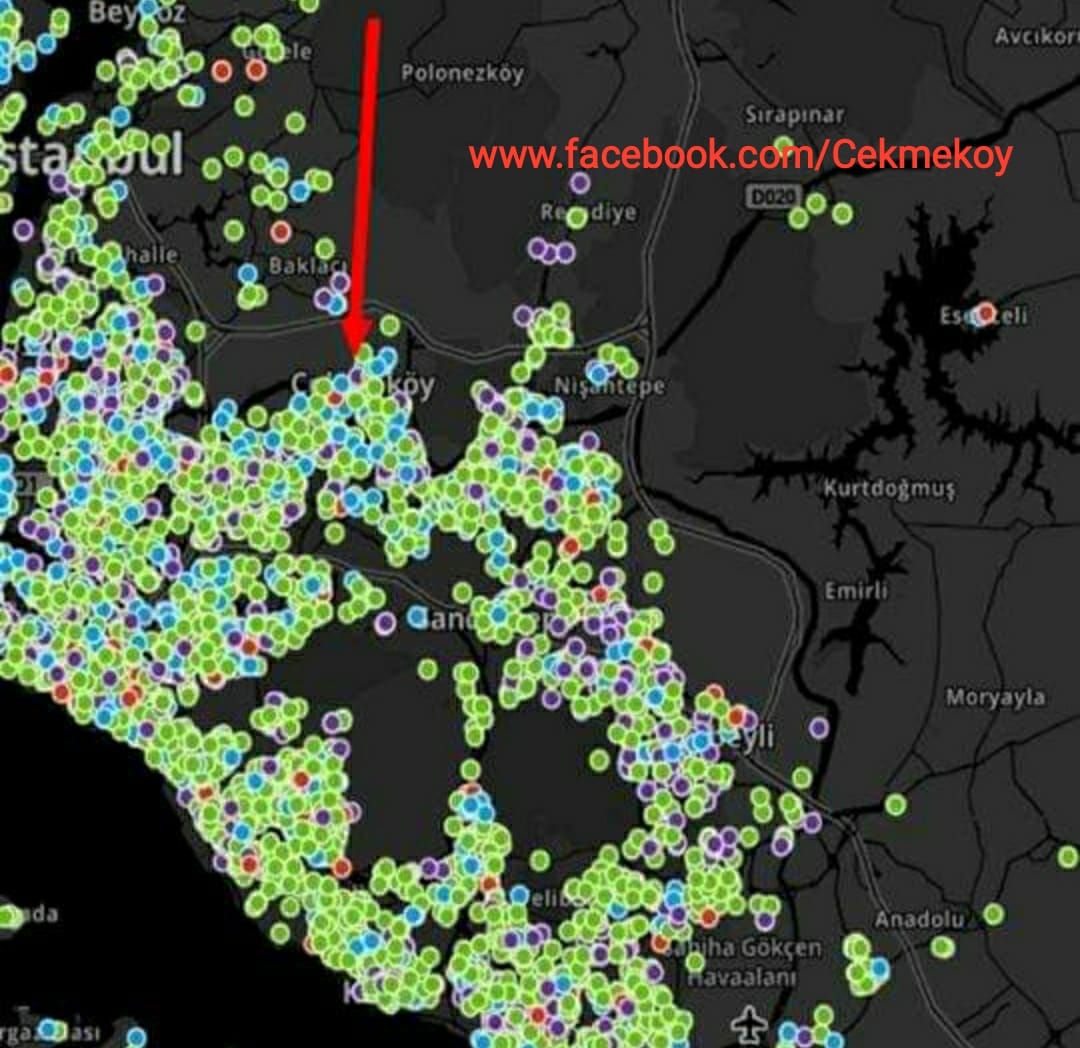Select the red marker above the Baklacı label

[280, 231]
